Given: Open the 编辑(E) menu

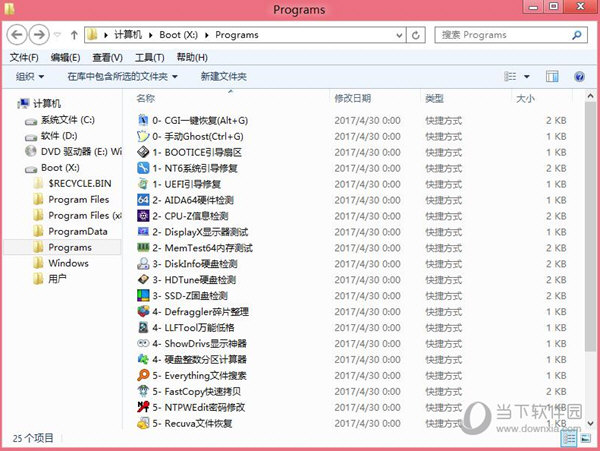Looking at the screenshot, I should [65, 57].
